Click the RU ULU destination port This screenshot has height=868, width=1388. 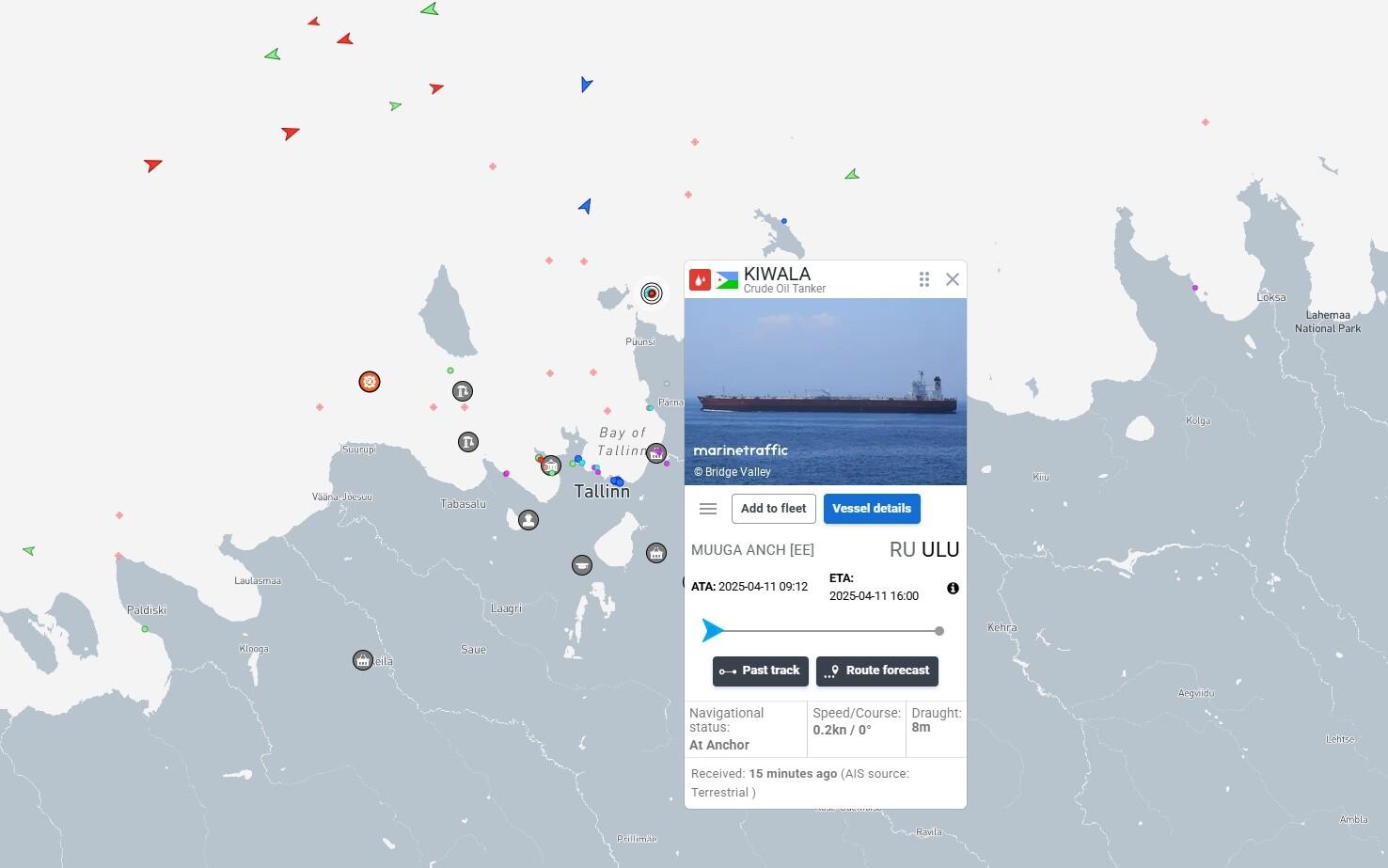click(923, 550)
